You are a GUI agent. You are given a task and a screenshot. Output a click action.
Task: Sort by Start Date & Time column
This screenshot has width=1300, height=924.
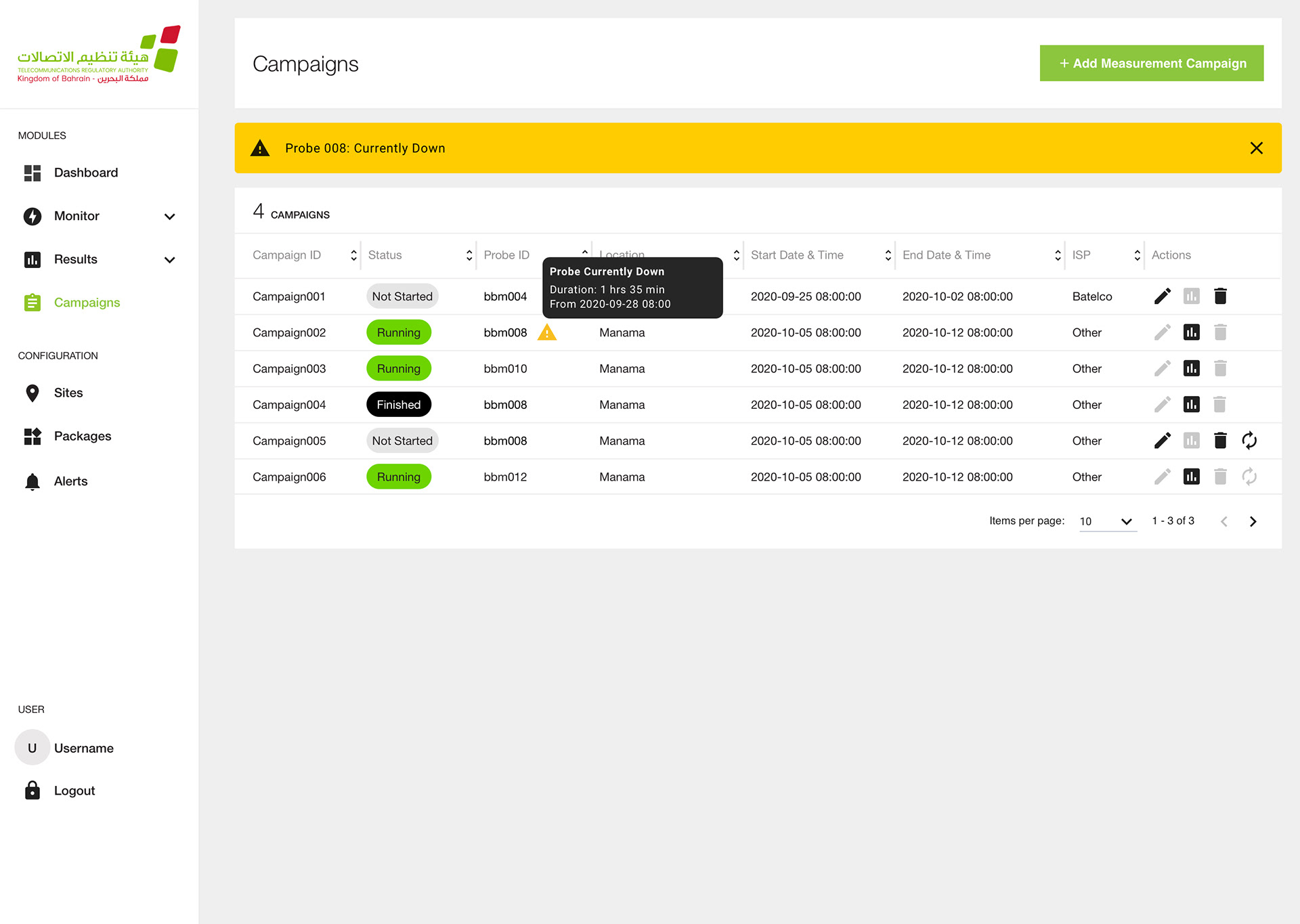(x=888, y=255)
